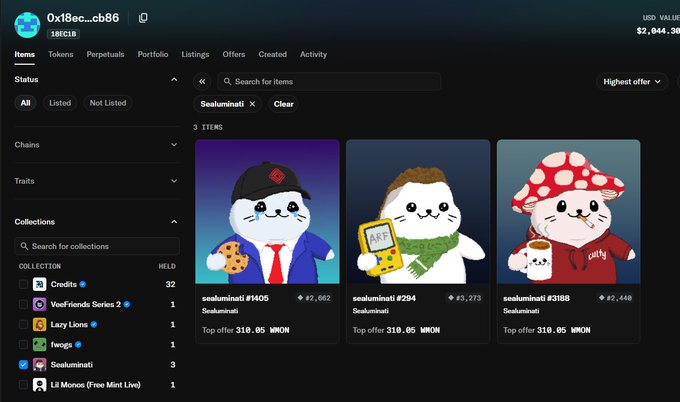680x402 pixels.
Task: Click the HELD column header
Action: pos(167,266)
